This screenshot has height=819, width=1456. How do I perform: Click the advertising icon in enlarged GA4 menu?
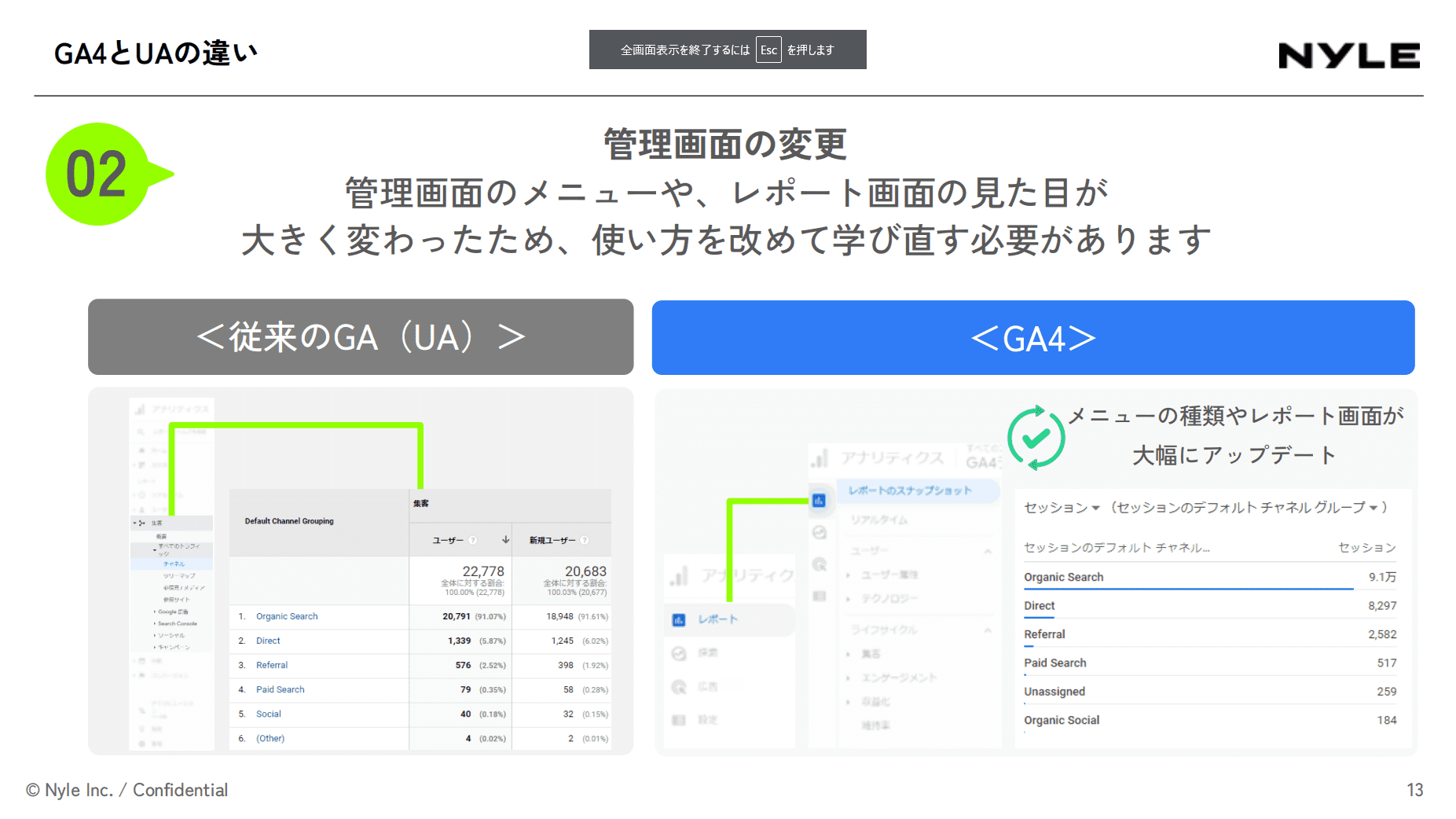[x=680, y=687]
